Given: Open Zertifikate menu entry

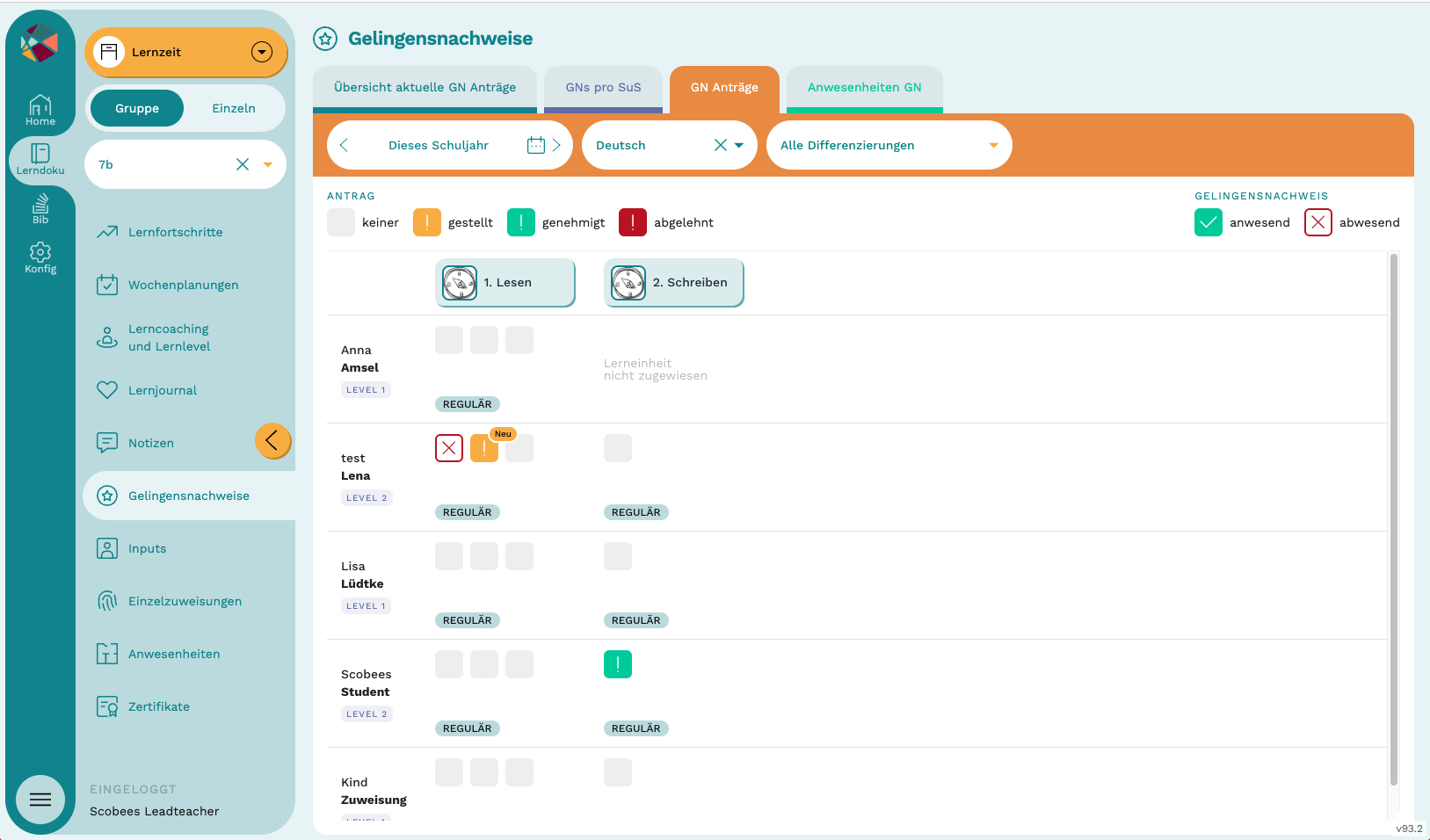Looking at the screenshot, I should [159, 706].
